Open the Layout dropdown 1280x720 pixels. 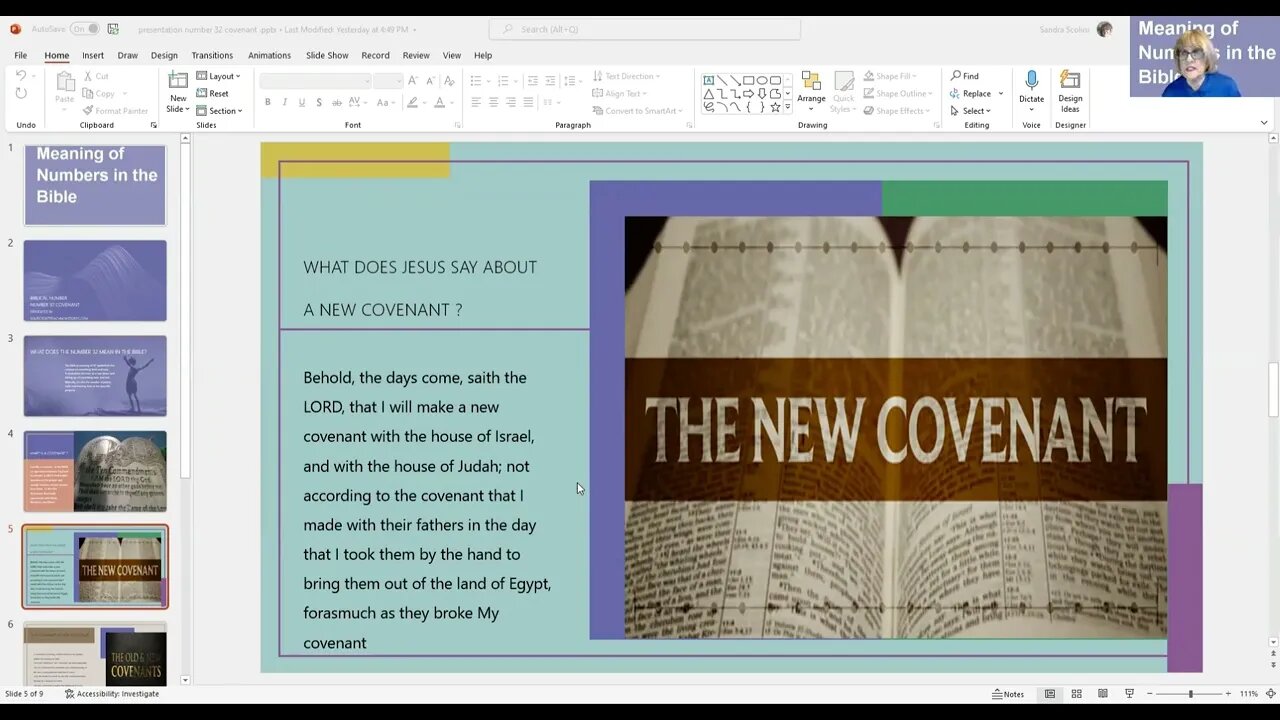point(218,76)
